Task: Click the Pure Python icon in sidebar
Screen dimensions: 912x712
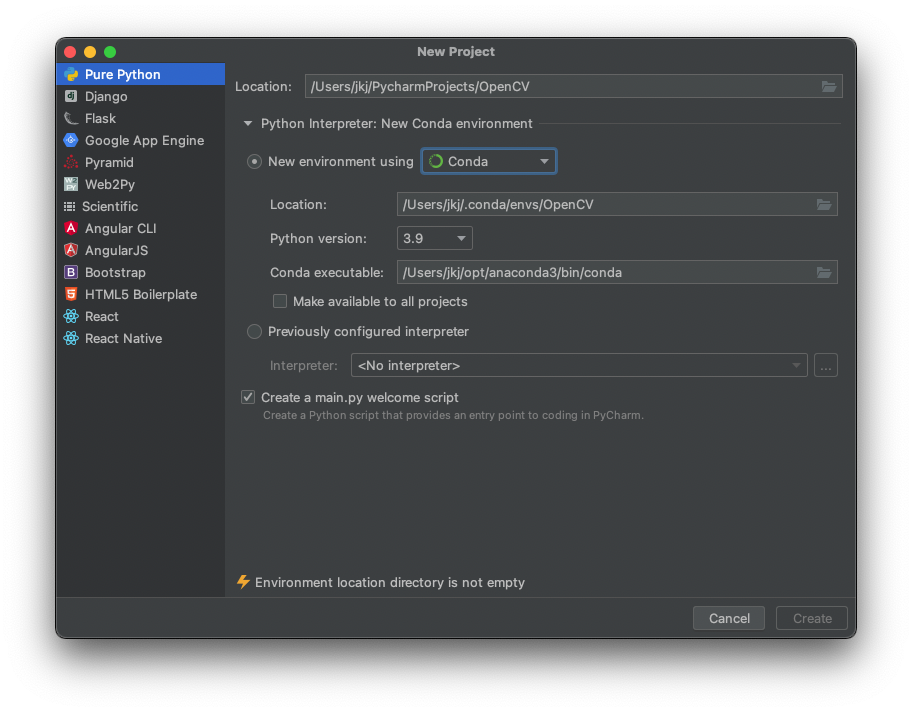Action: tap(71, 74)
